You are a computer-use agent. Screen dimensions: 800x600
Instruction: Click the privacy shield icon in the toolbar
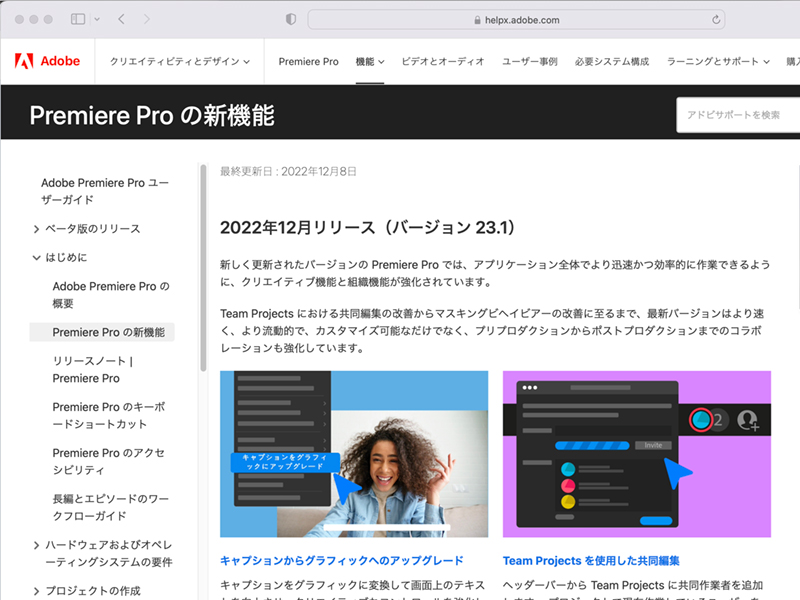pos(289,19)
